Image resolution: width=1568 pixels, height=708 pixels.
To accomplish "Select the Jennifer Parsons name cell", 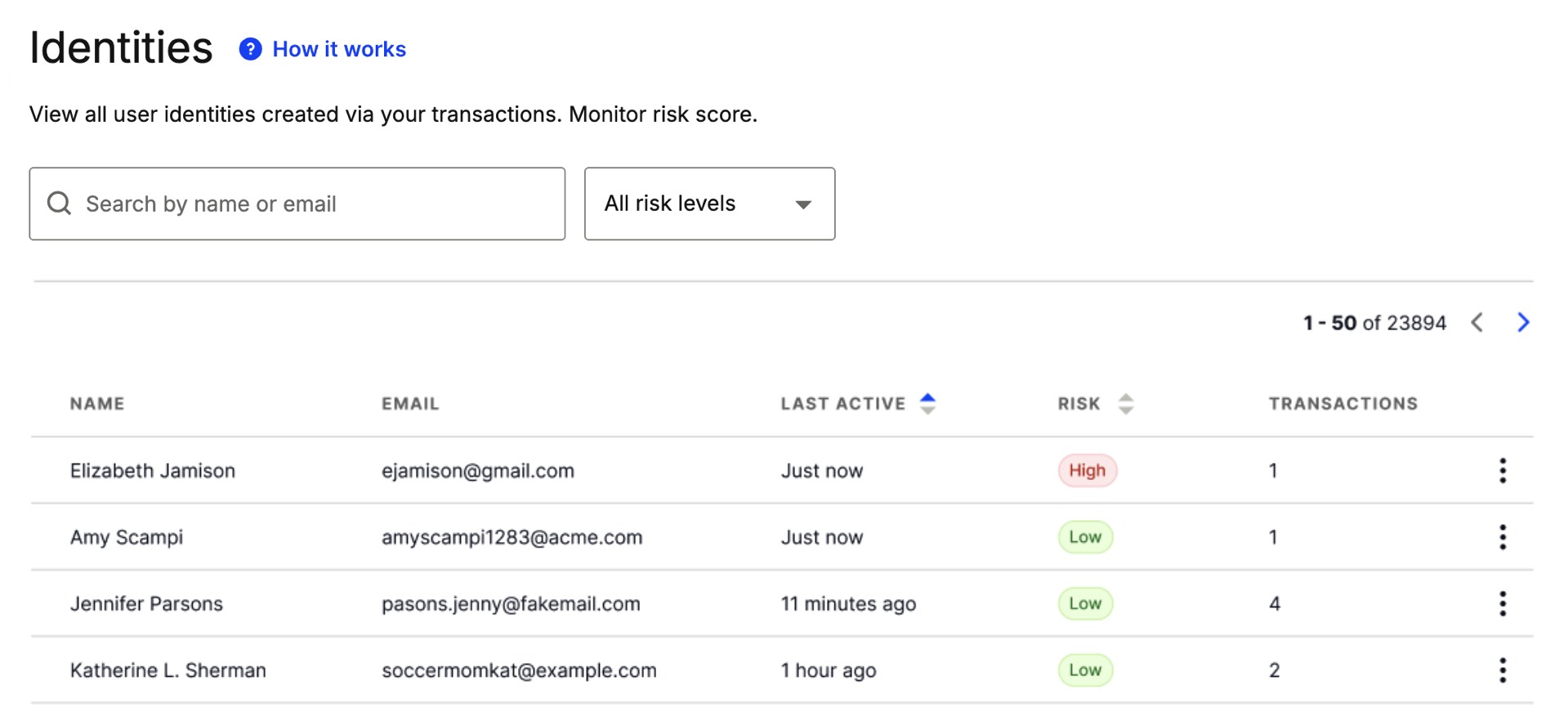I will (x=146, y=603).
